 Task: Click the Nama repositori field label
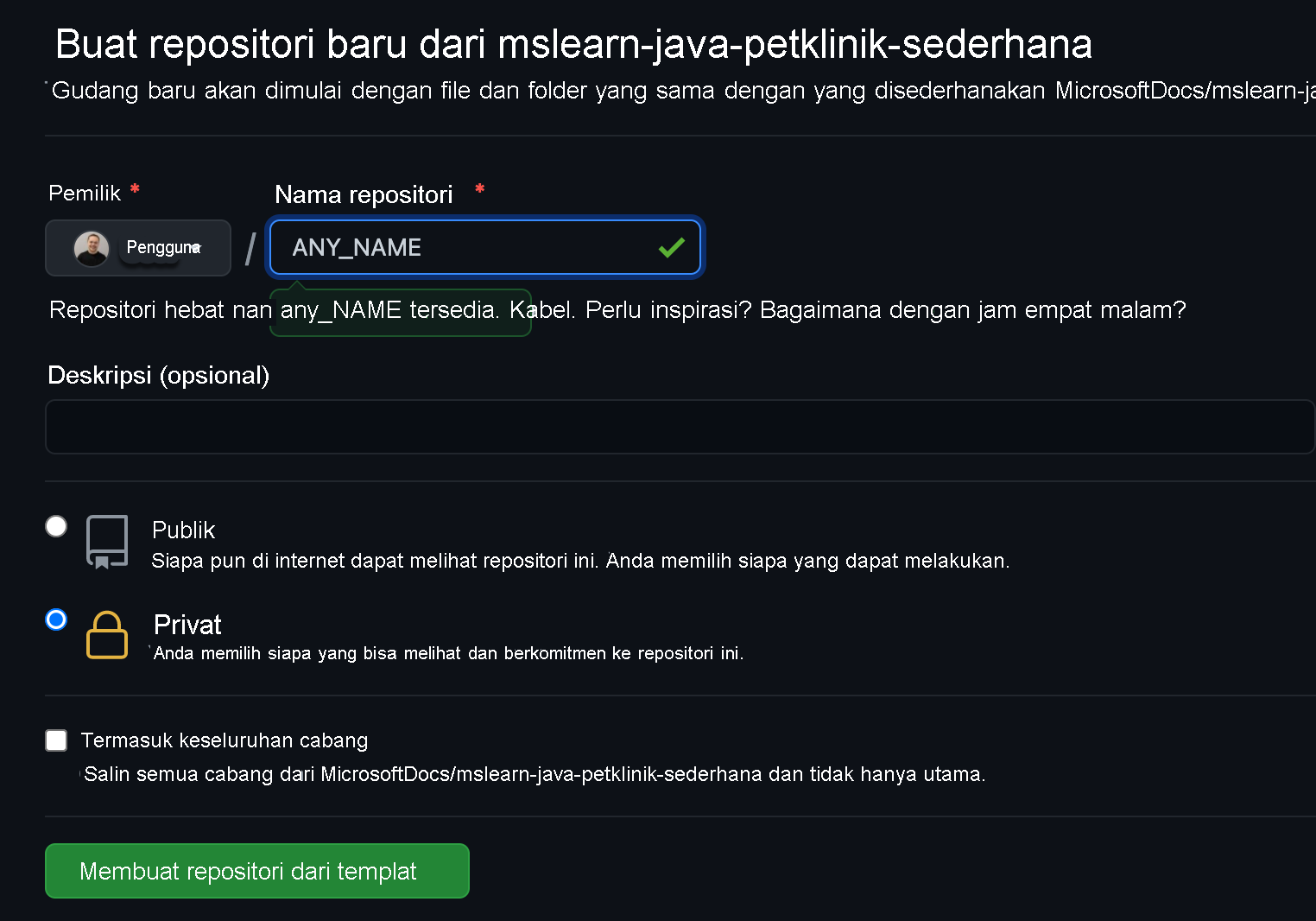click(x=363, y=194)
